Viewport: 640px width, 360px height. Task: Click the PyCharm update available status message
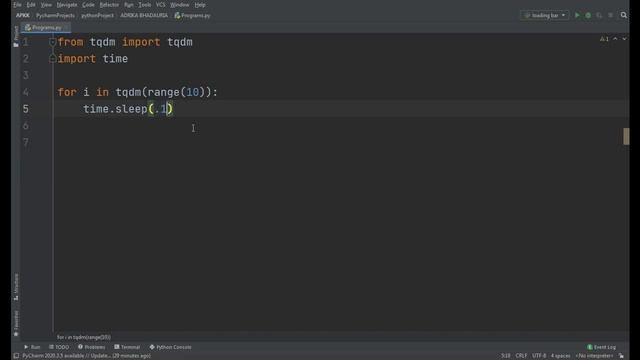tap(87, 356)
